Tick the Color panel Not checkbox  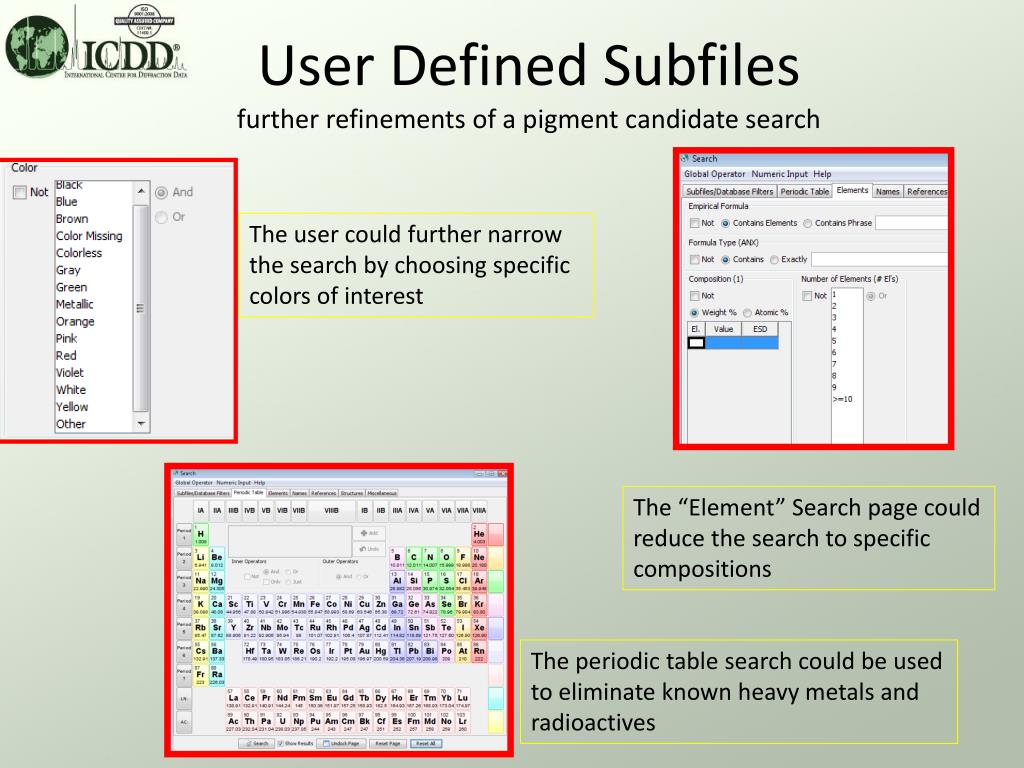[20, 192]
